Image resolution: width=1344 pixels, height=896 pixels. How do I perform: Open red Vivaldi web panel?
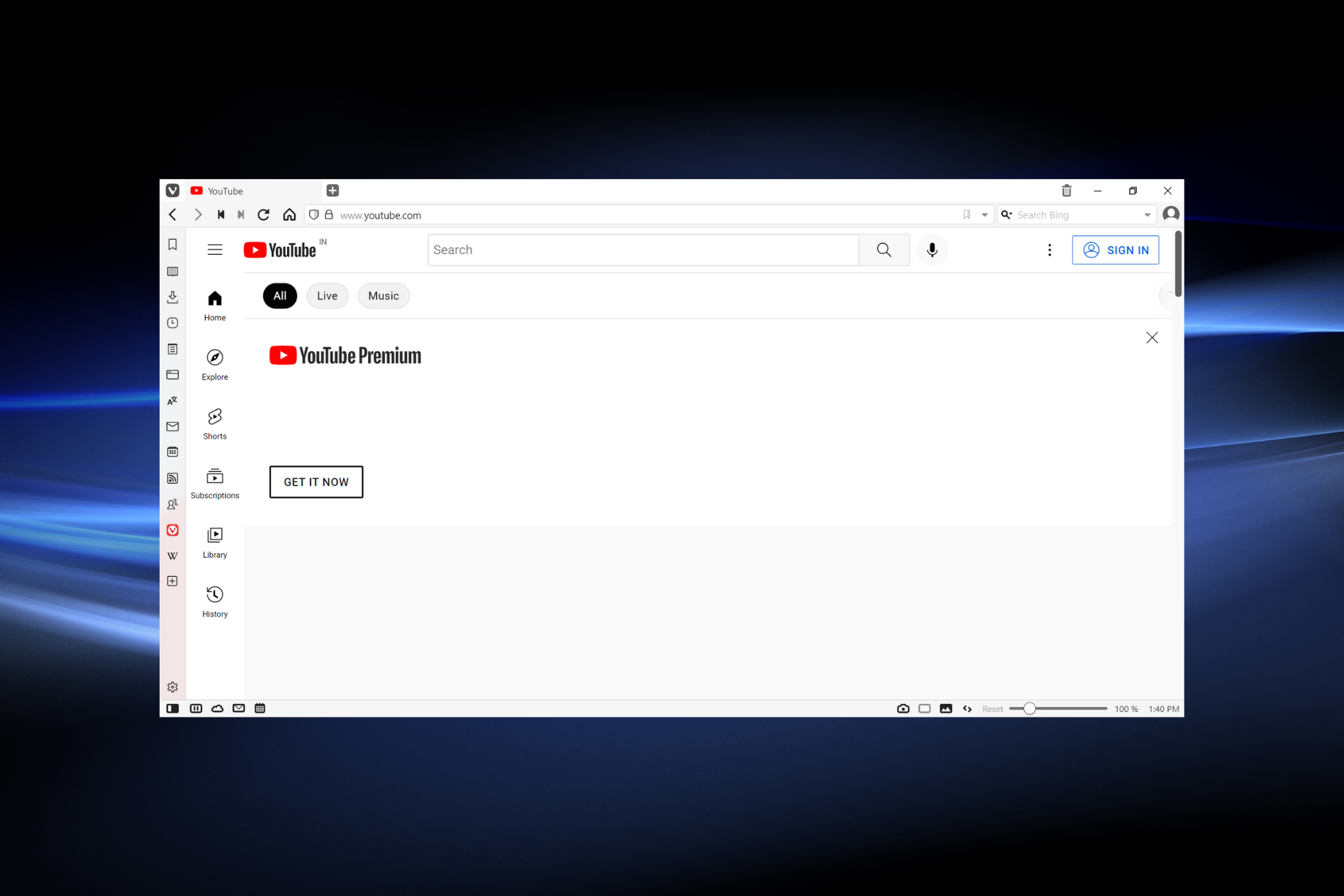(172, 530)
